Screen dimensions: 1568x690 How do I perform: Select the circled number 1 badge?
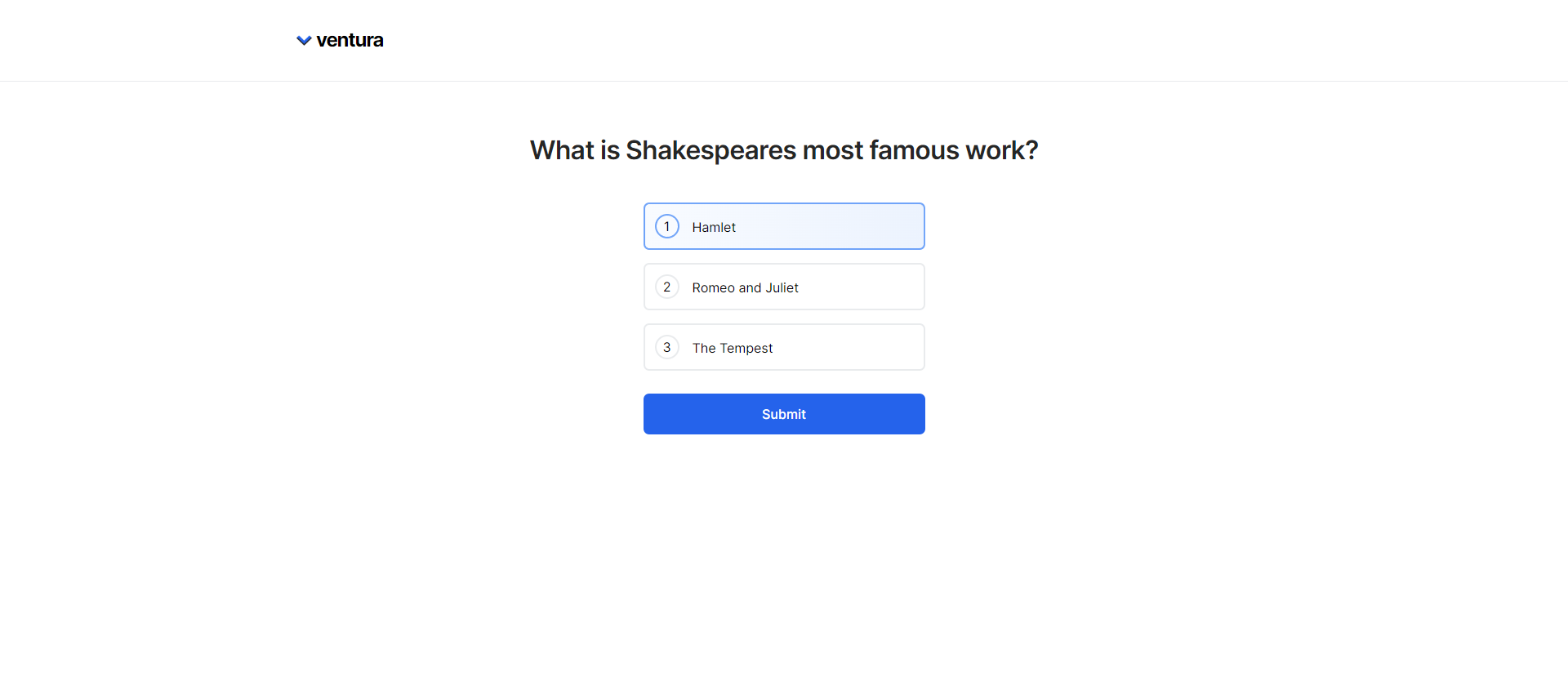[x=667, y=226]
